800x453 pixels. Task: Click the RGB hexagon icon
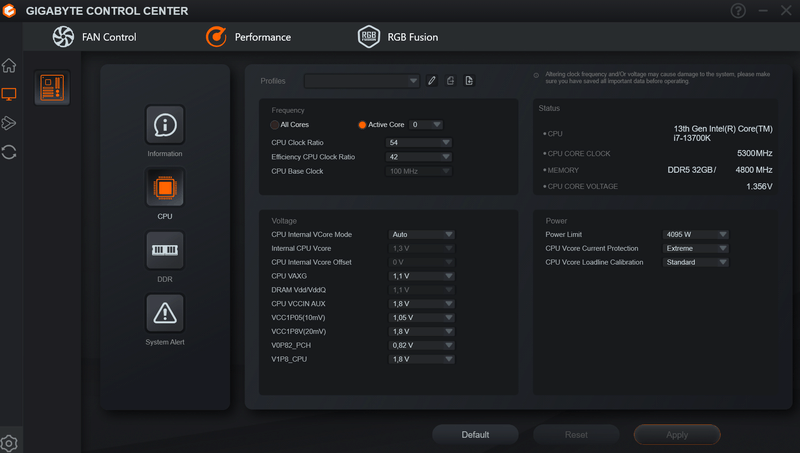click(368, 37)
